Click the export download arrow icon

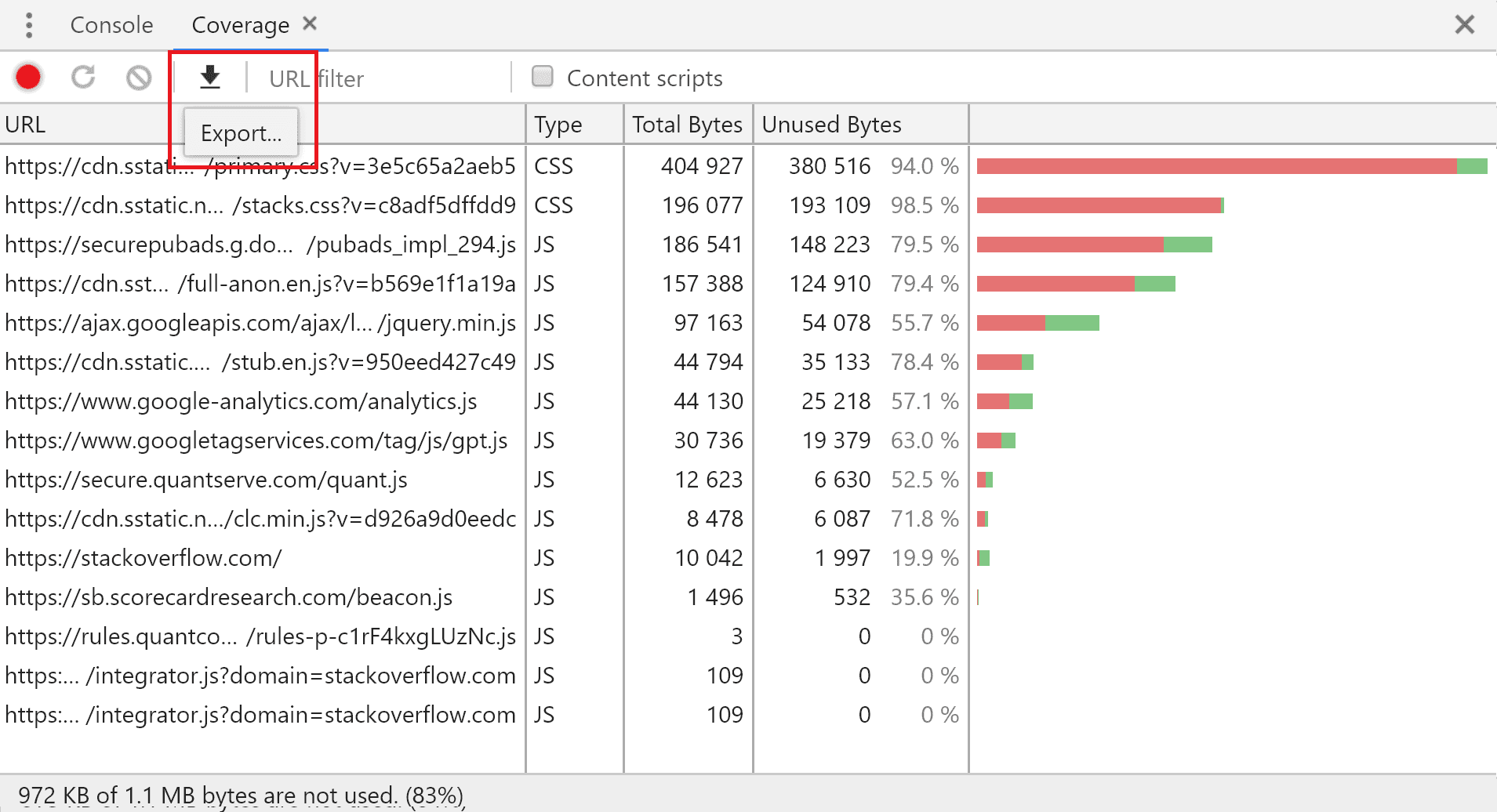tap(209, 78)
